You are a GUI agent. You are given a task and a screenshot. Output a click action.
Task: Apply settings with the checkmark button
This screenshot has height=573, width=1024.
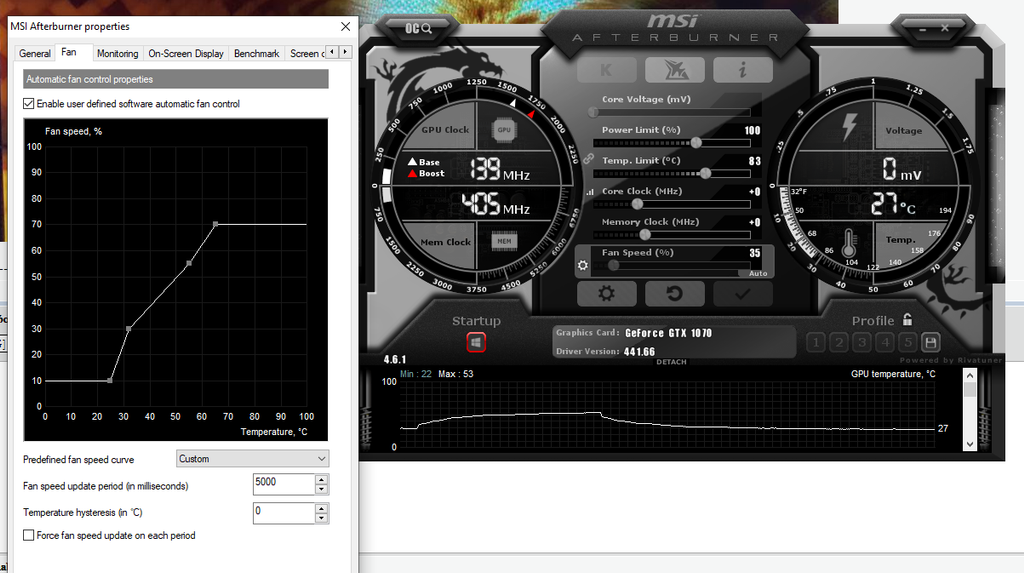741,294
